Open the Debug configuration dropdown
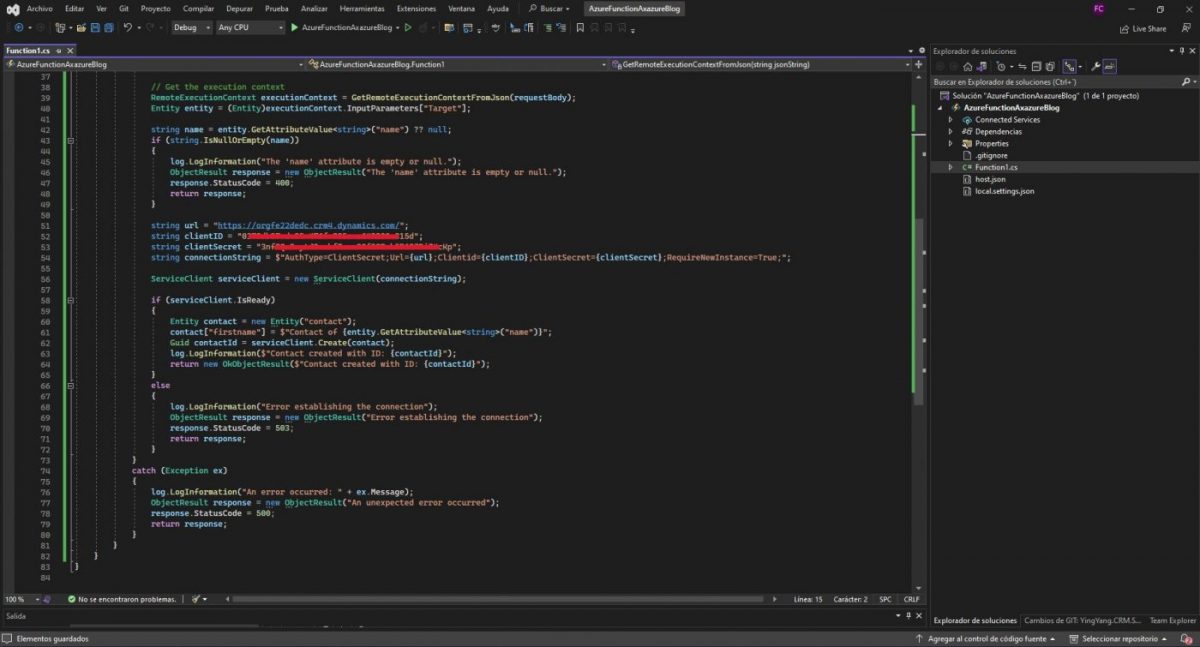Viewport: 1200px width, 647px height. coord(191,28)
